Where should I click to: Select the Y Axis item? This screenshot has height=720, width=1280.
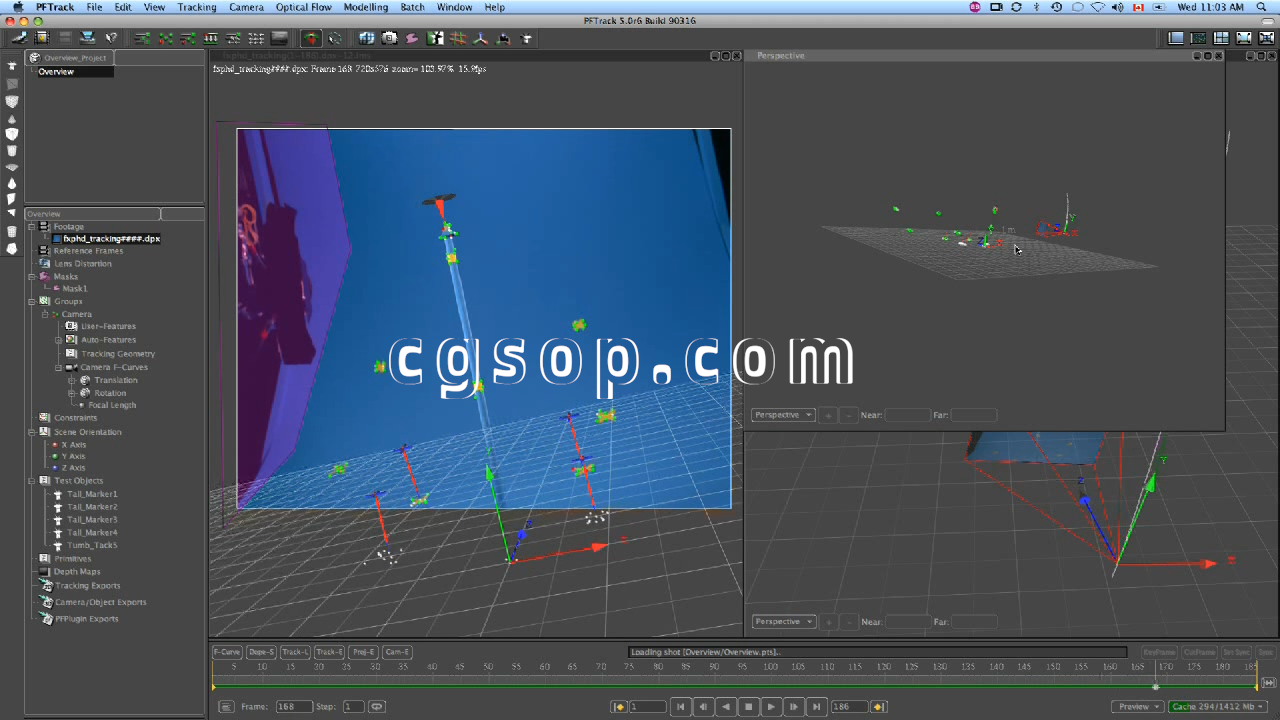[73, 456]
